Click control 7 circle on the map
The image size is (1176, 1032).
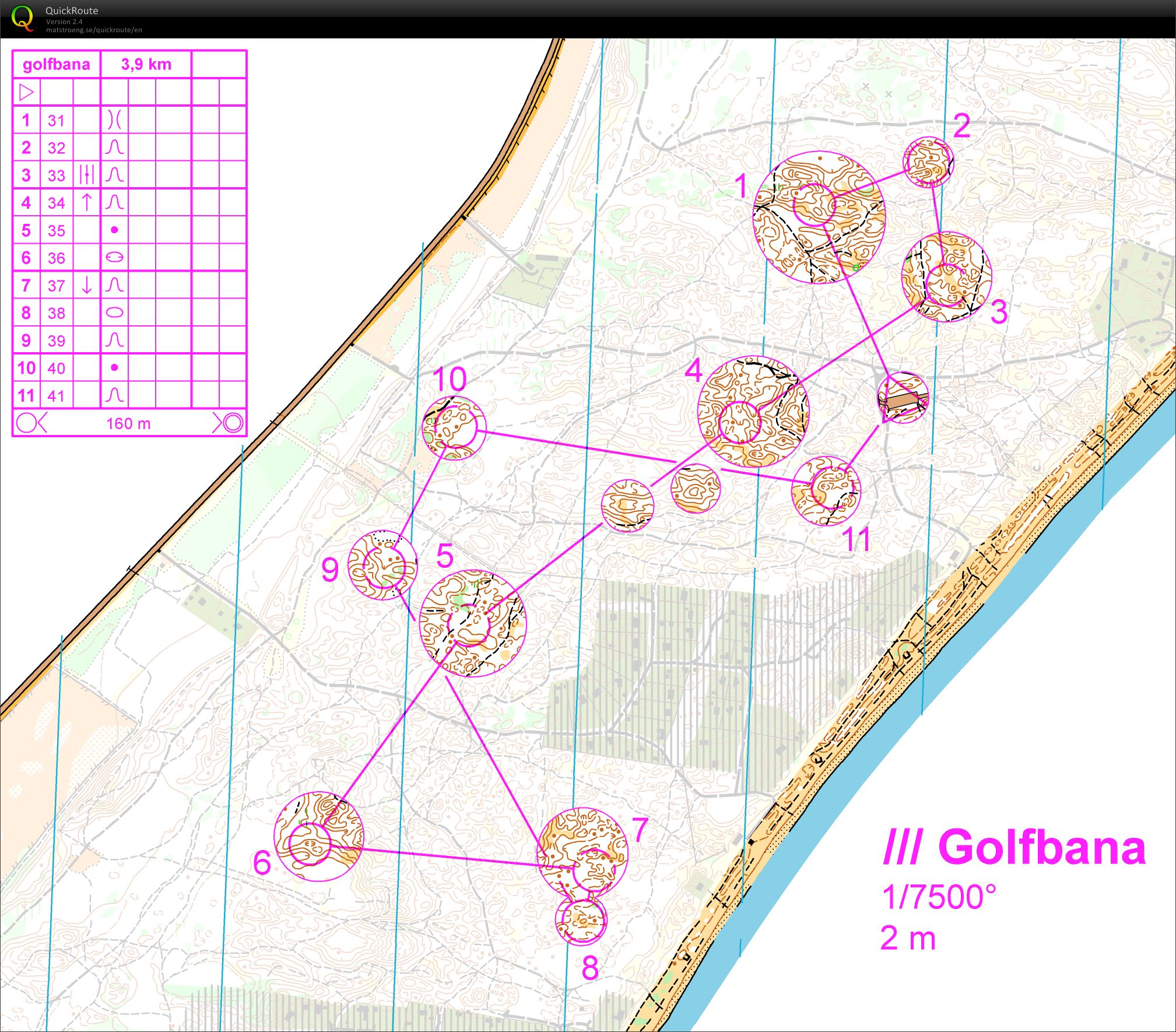pyautogui.click(x=594, y=870)
